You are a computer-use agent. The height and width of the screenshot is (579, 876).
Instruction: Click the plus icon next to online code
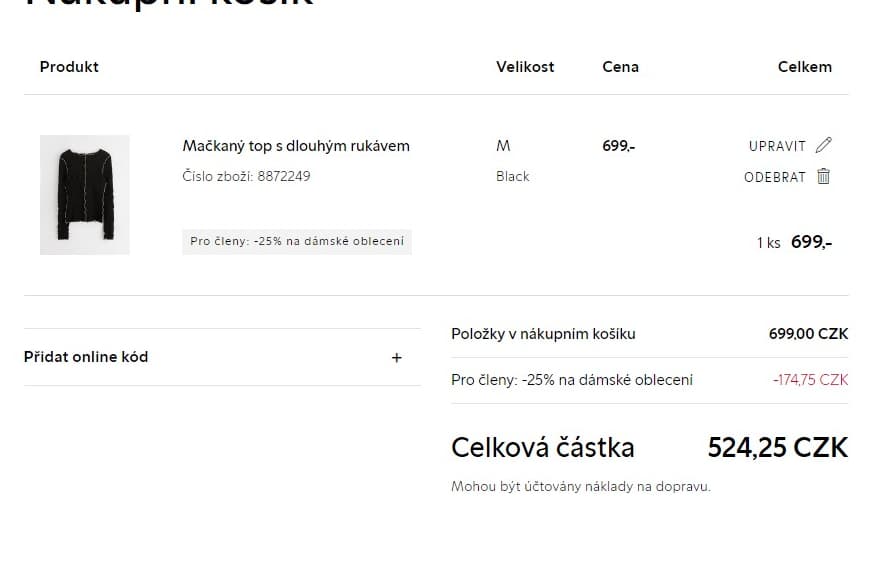(396, 357)
